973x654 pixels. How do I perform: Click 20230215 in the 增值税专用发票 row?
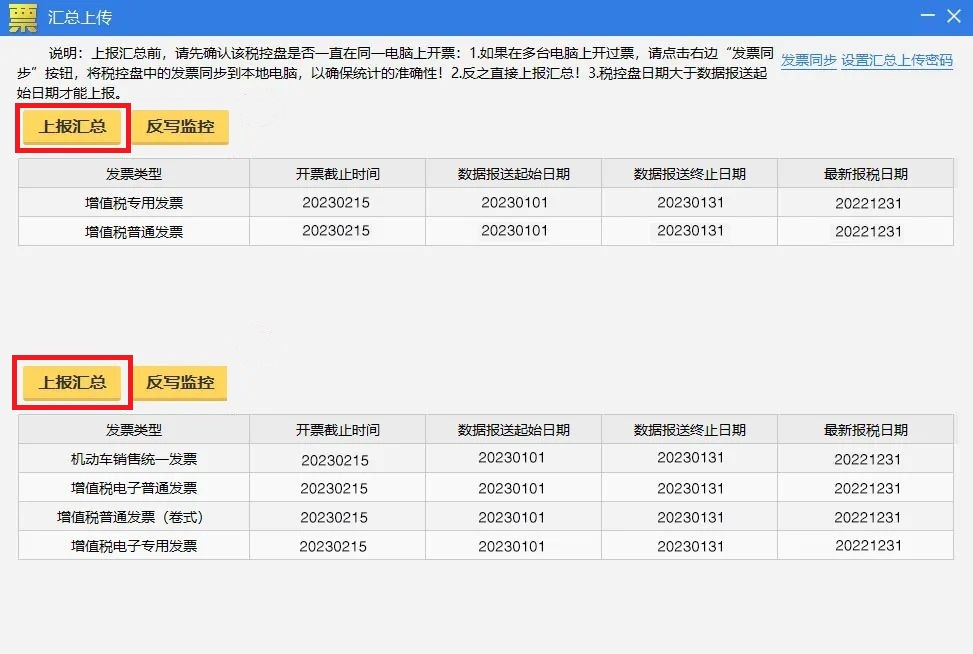click(x=336, y=203)
